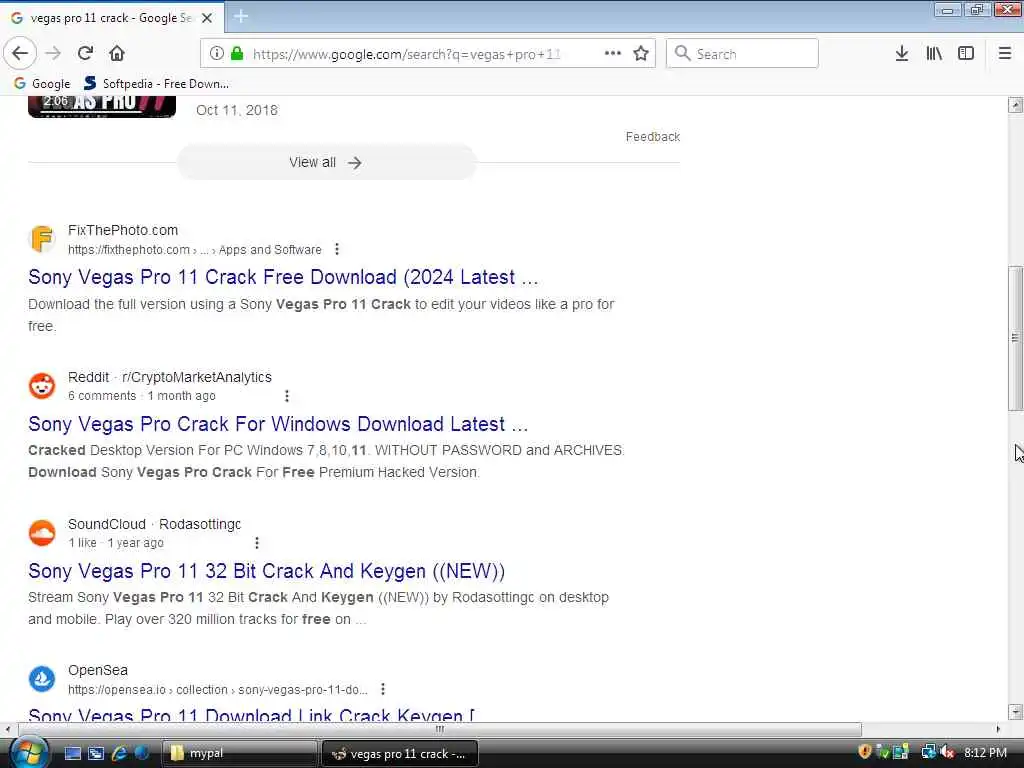
Task: Click the SoundCloud Rodasottingc source text
Action: pos(154,524)
